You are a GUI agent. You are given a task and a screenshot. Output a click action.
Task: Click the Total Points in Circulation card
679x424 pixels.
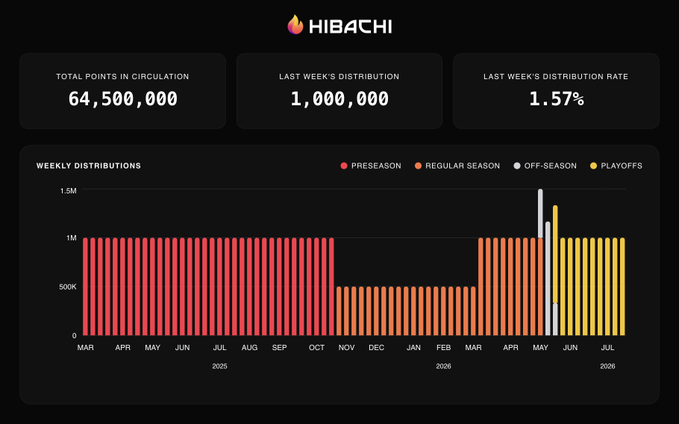[x=123, y=91]
